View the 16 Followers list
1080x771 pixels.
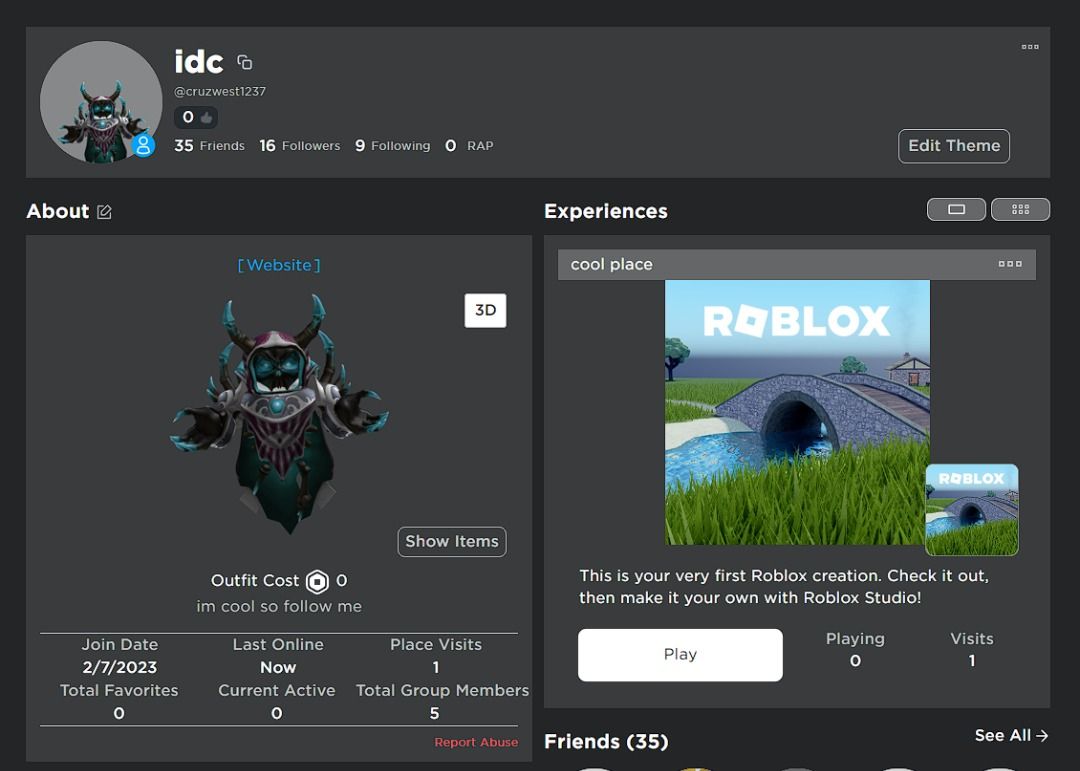coord(299,145)
